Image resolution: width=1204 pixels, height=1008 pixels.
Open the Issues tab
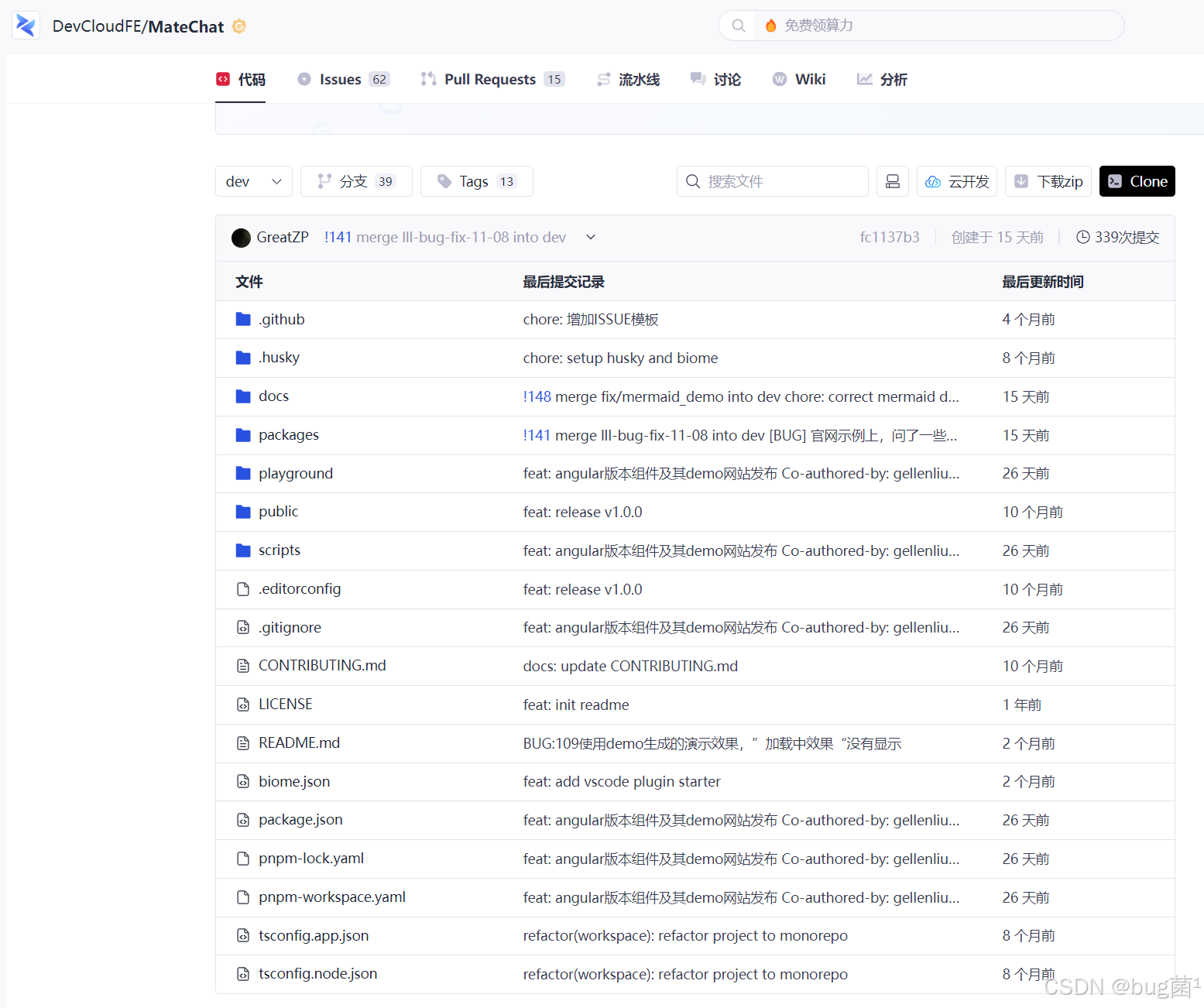(344, 79)
